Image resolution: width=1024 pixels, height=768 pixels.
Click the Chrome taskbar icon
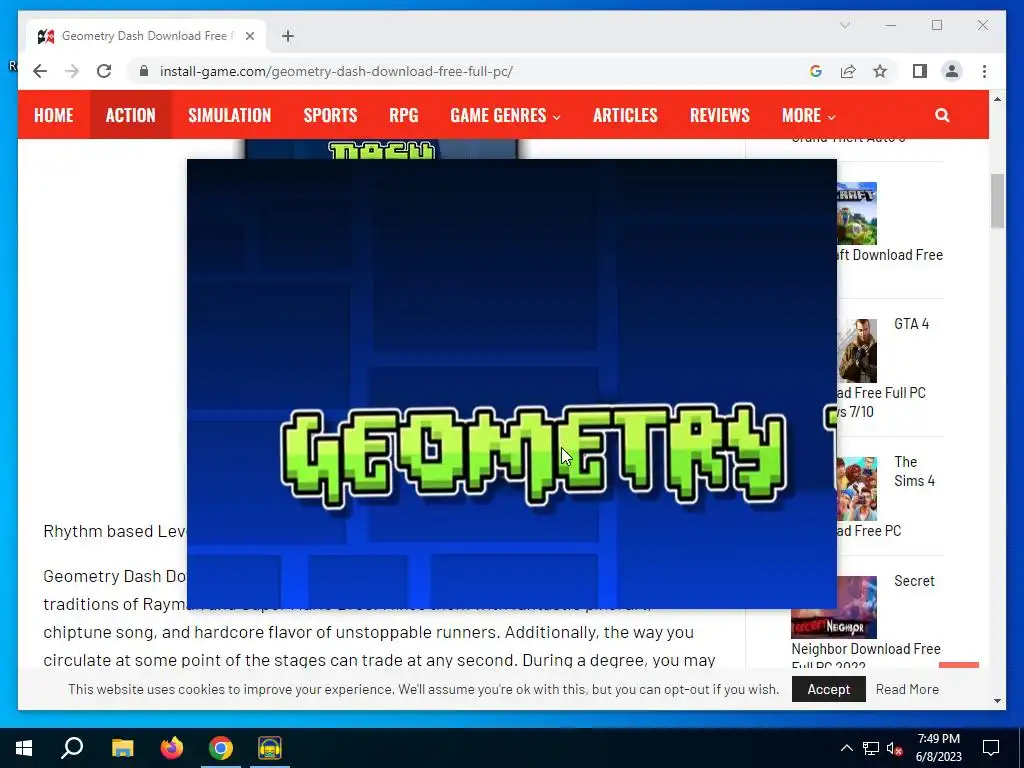(x=221, y=748)
